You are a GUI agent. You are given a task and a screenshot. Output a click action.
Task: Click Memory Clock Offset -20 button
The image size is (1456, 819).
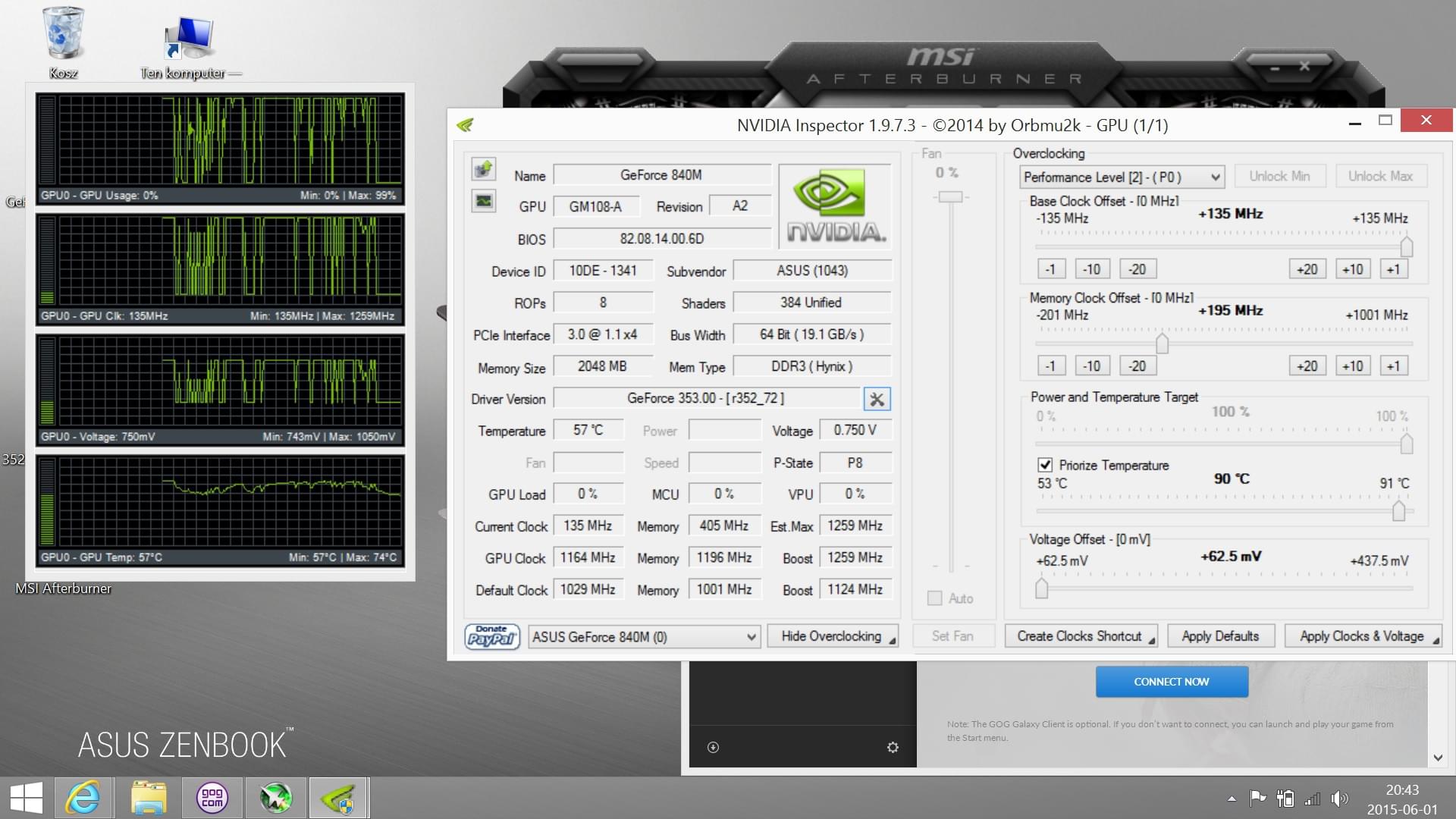pos(1137,366)
